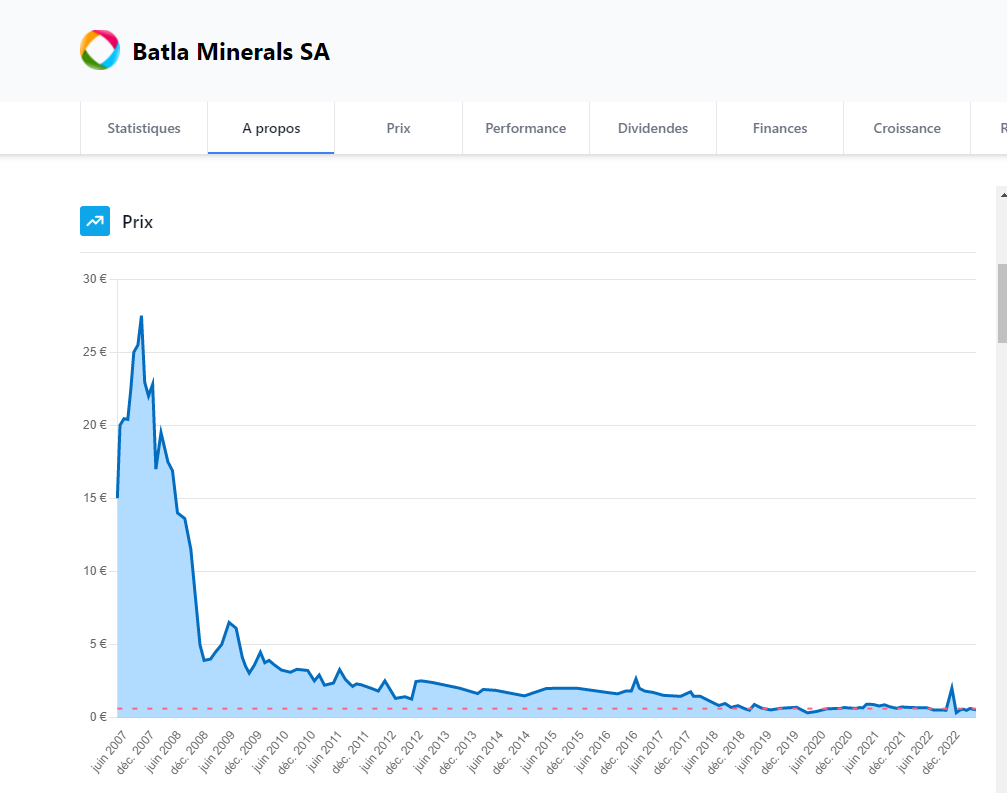1007x793 pixels.
Task: Click the juin 2012 date label
Action: click(x=378, y=751)
